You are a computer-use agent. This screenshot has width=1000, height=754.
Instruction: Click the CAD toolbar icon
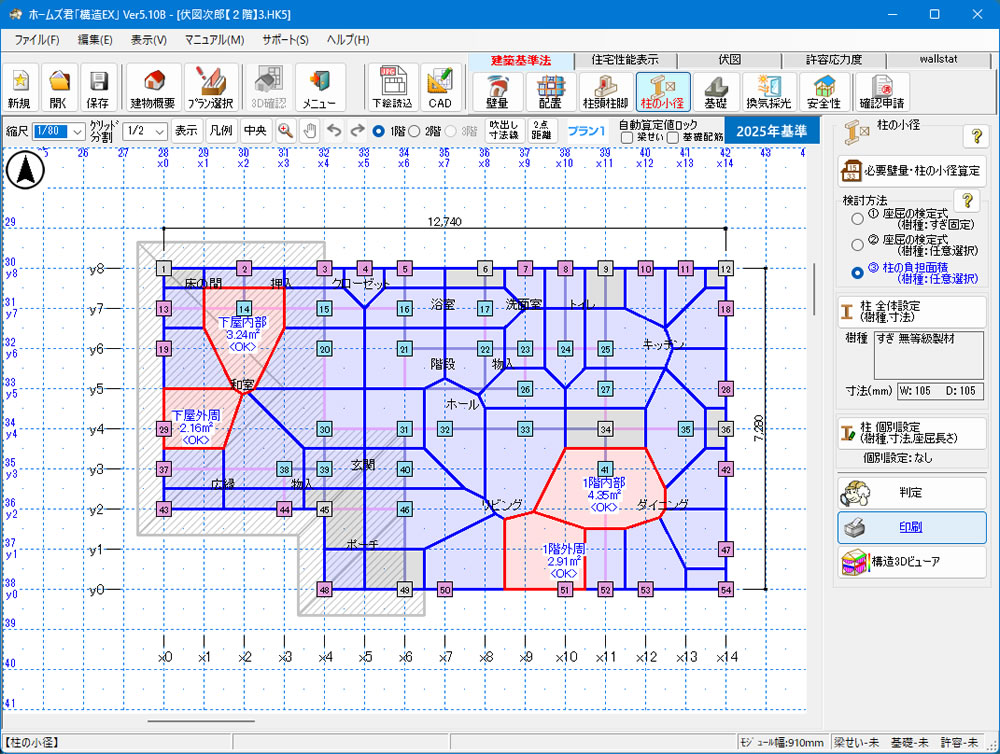tap(441, 88)
